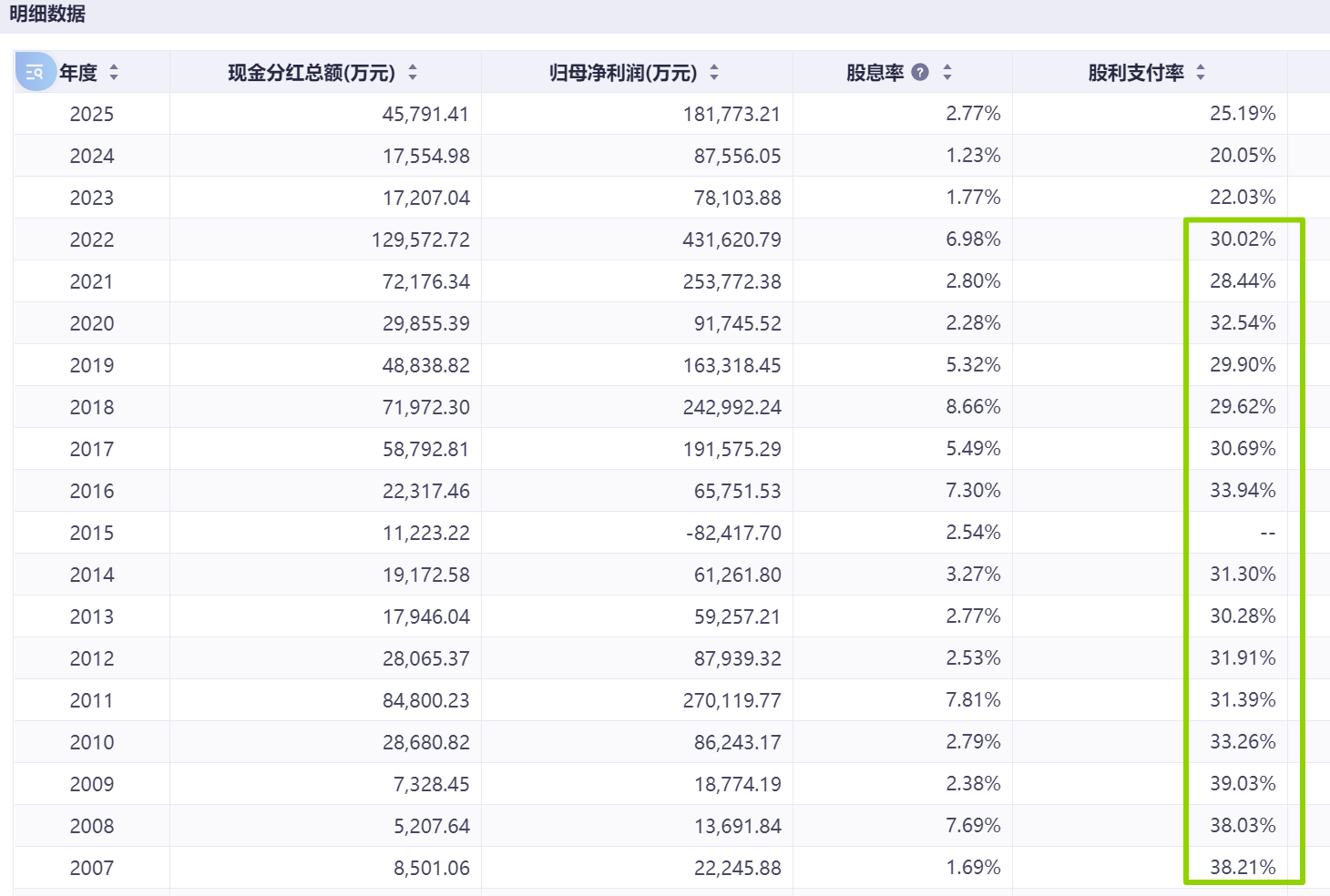The image size is (1330, 896).
Task: Click the 2018 dividend yield cell 8.66%
Action: pos(973,407)
